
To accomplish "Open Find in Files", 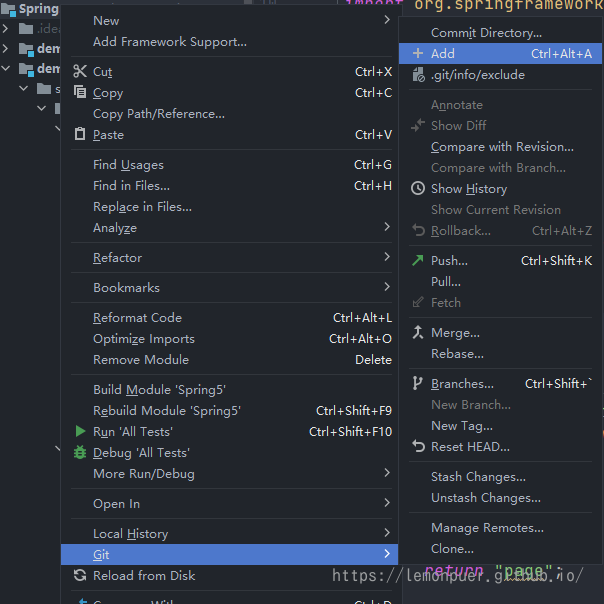I will coord(231,186).
